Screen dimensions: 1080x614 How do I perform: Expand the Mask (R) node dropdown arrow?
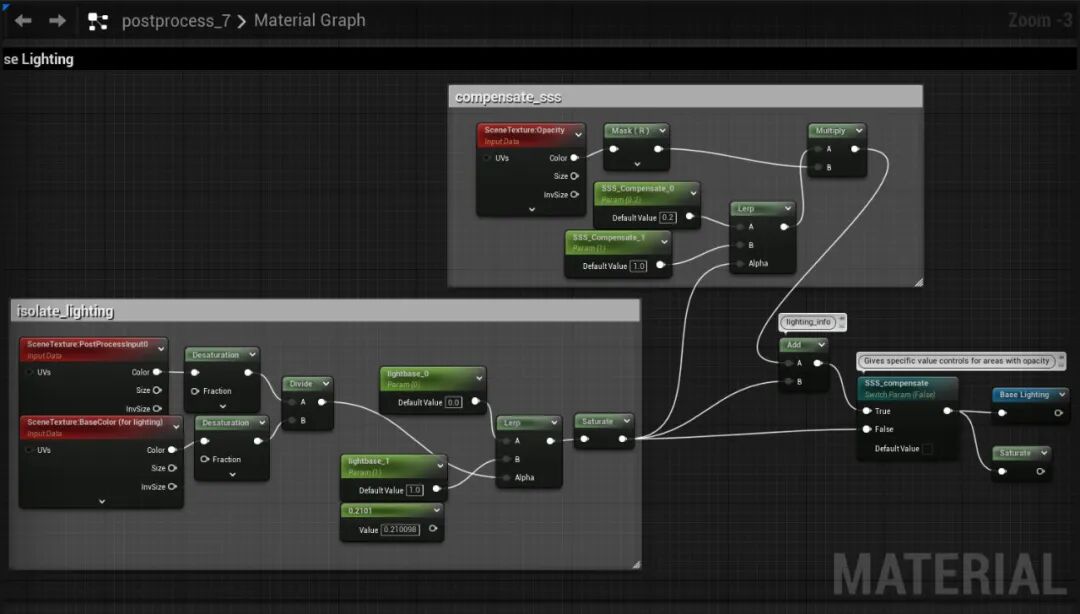point(663,130)
